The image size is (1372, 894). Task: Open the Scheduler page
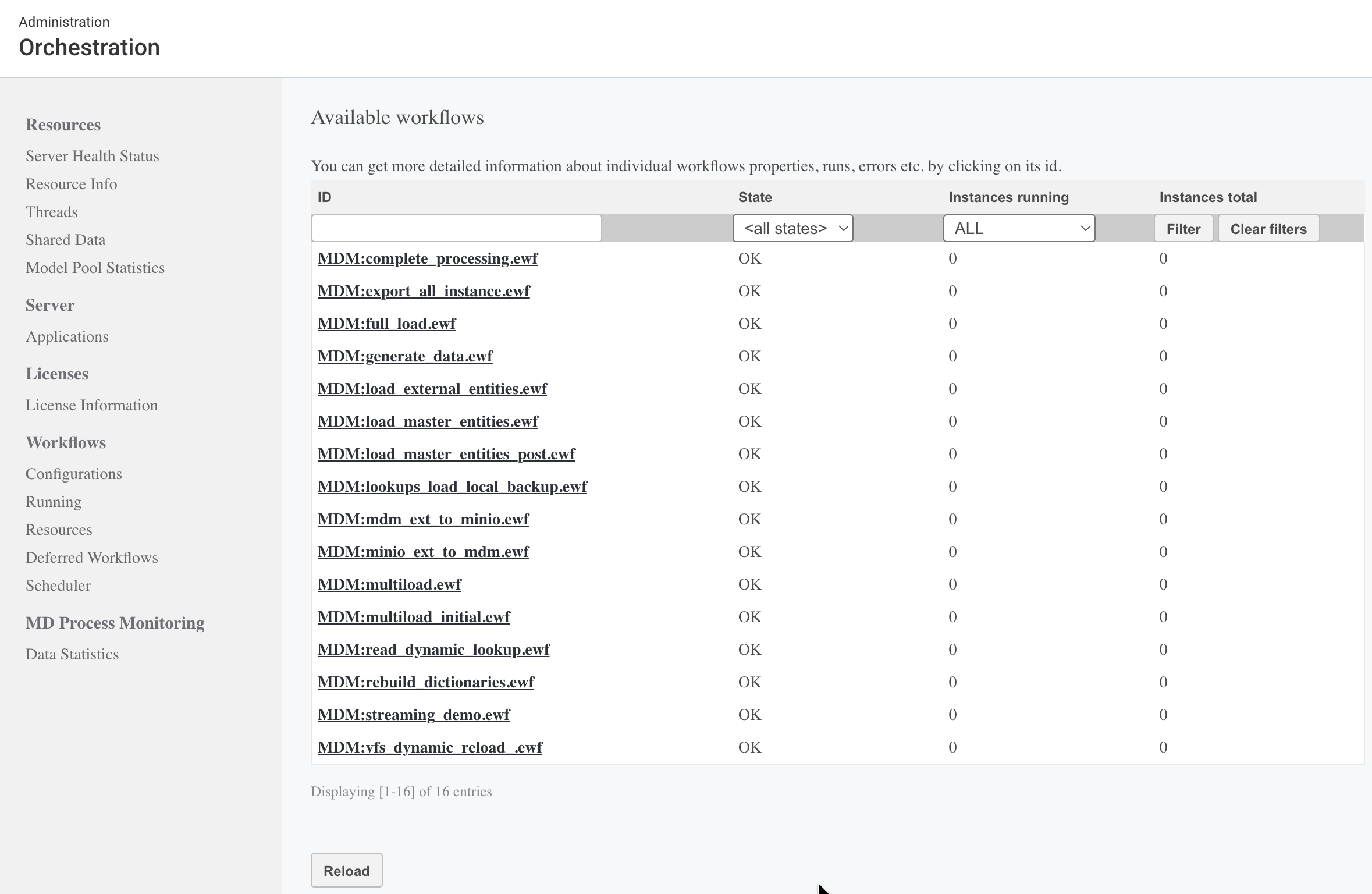point(58,586)
